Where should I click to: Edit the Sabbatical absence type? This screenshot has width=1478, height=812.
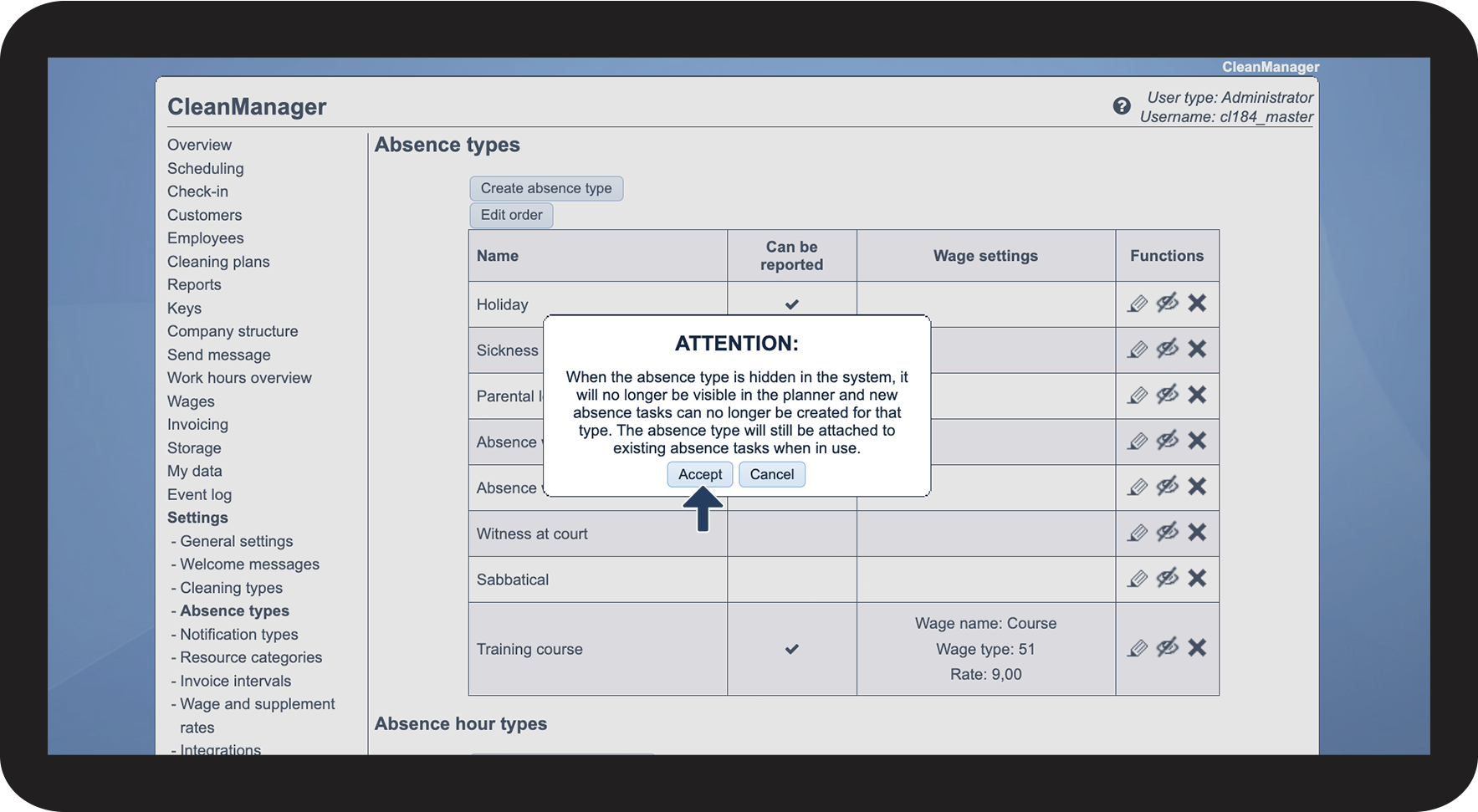click(1138, 579)
